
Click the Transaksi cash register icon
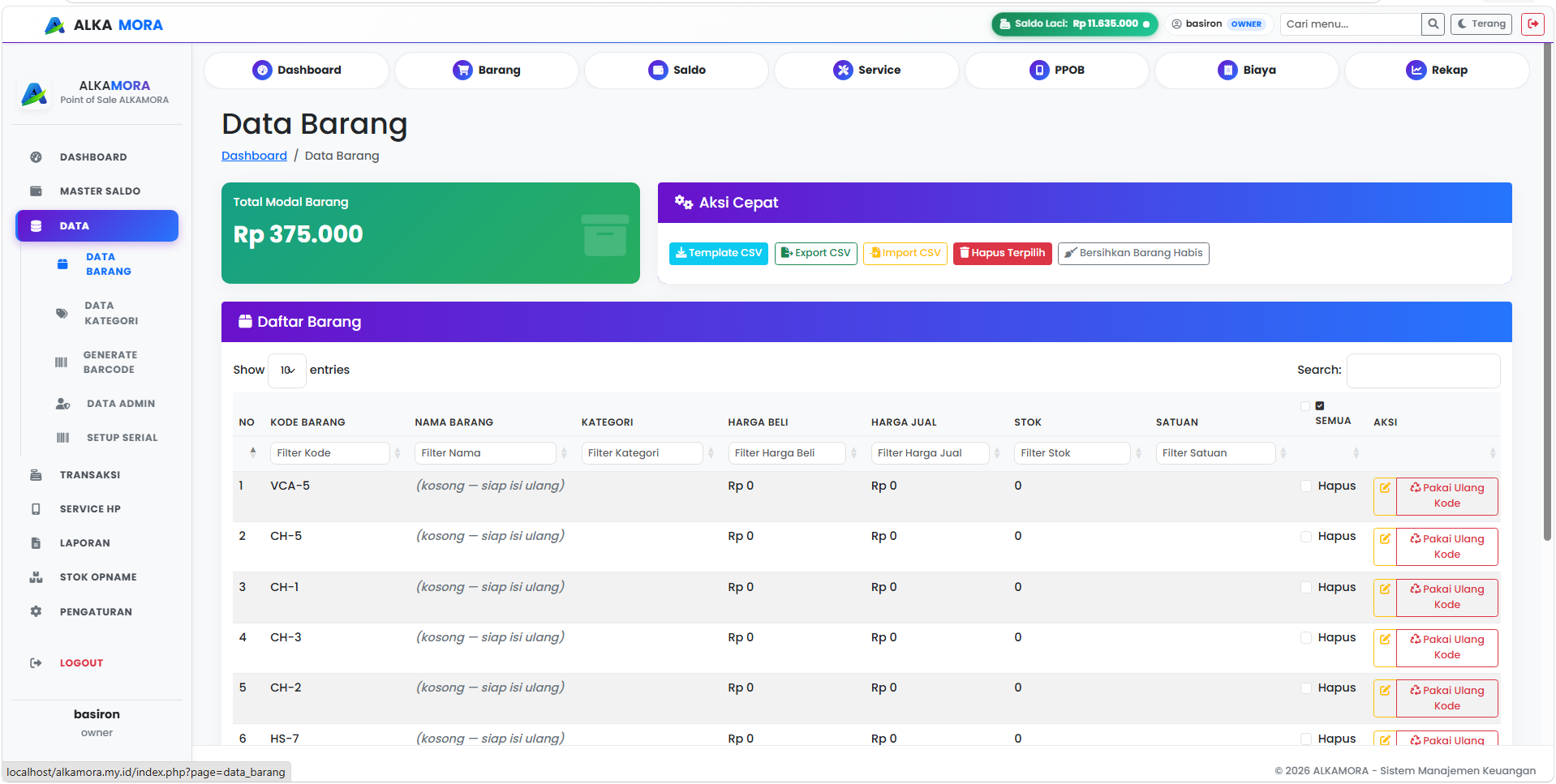click(x=36, y=474)
